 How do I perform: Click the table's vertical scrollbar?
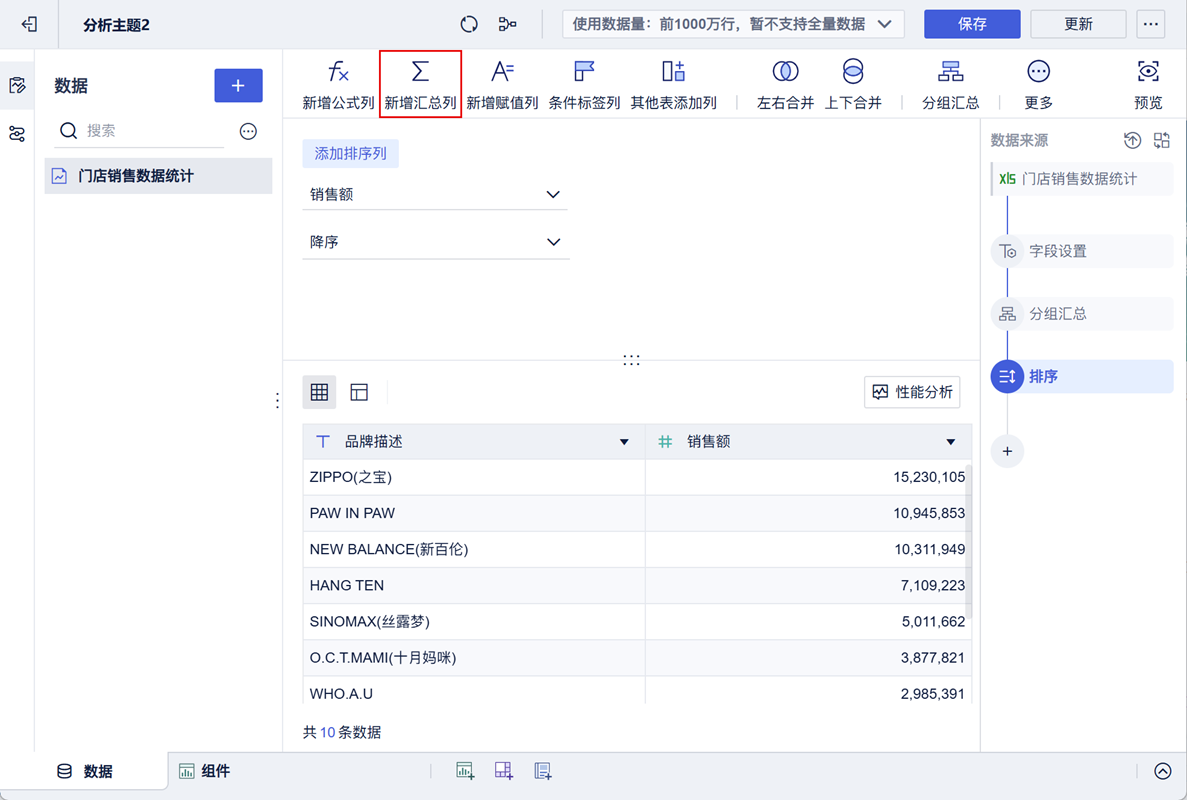pos(968,540)
